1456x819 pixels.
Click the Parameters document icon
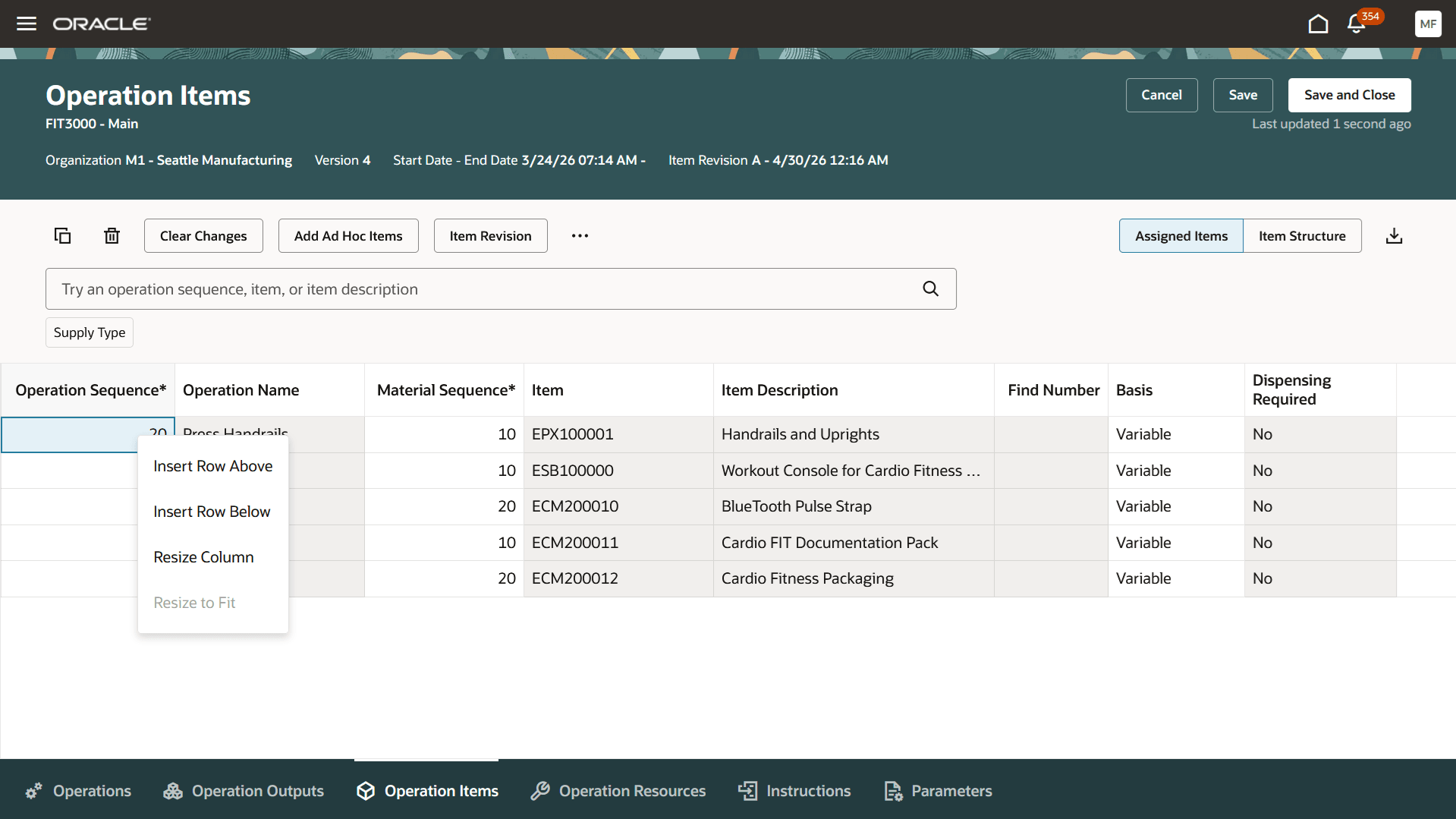[893, 791]
